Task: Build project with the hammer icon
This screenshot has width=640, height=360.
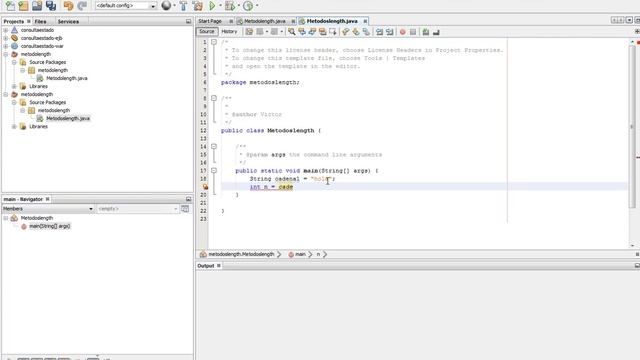Action: click(x=183, y=6)
